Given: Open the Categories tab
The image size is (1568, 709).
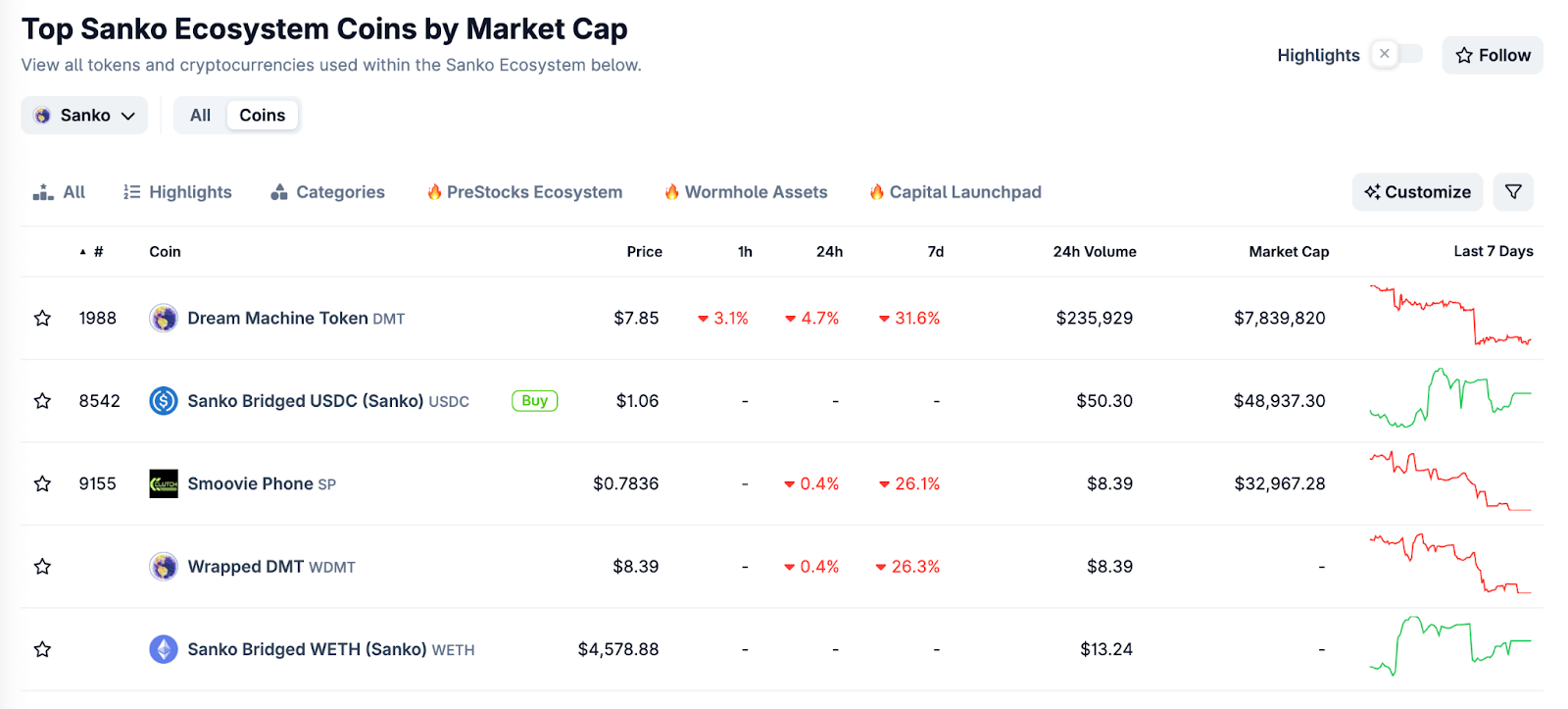Looking at the screenshot, I should (327, 192).
